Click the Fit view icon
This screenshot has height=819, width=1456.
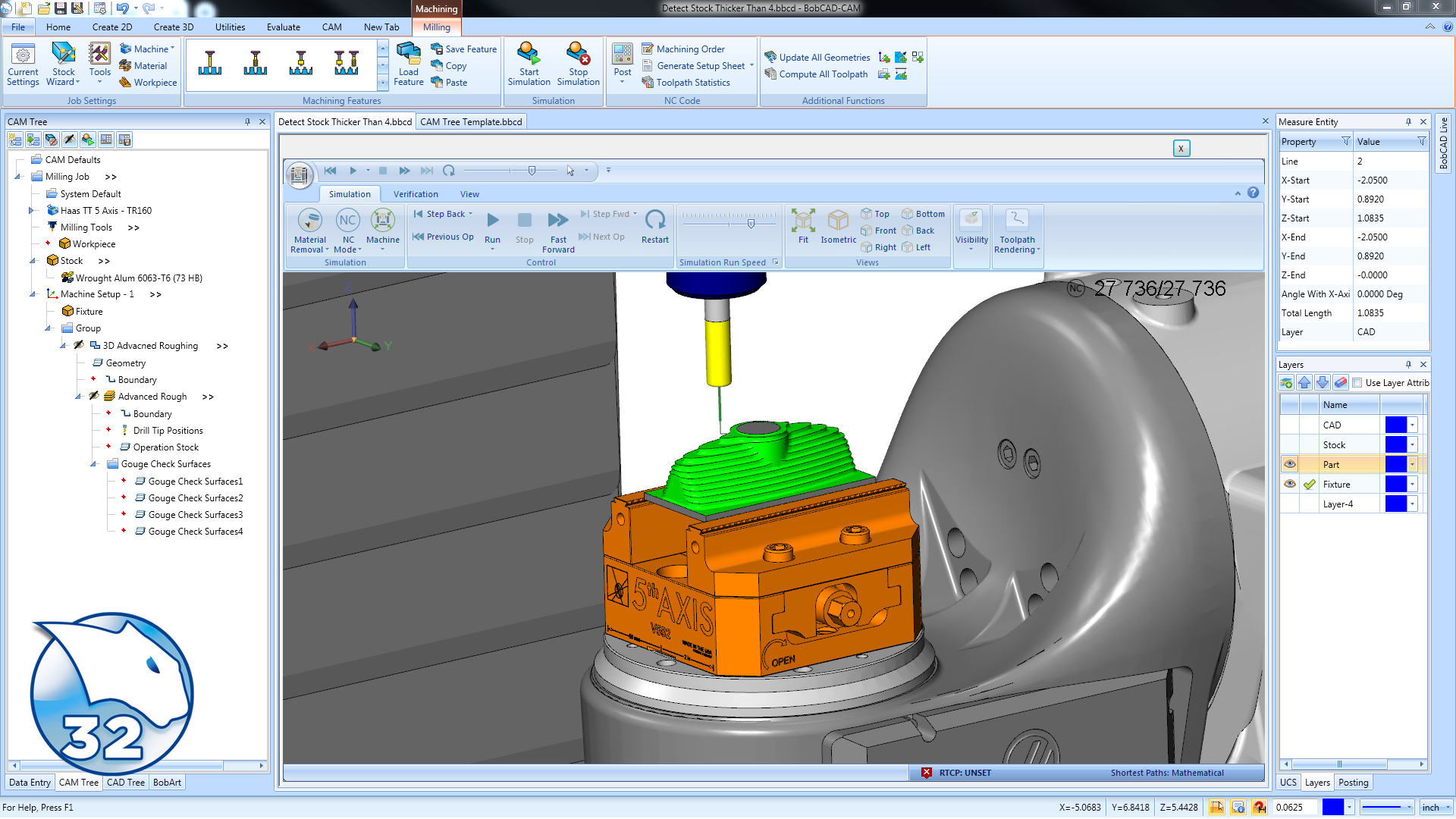(803, 221)
